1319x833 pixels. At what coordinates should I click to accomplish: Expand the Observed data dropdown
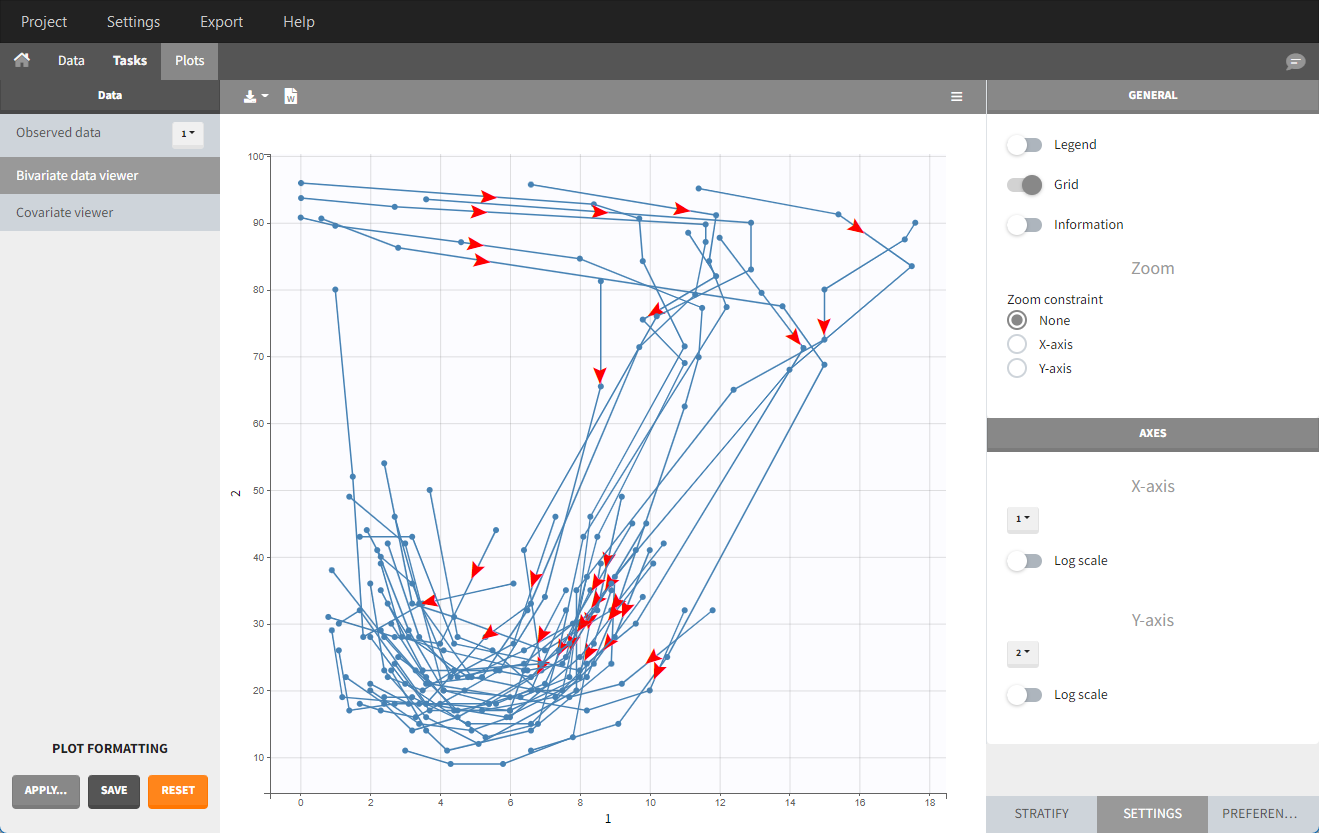click(187, 134)
